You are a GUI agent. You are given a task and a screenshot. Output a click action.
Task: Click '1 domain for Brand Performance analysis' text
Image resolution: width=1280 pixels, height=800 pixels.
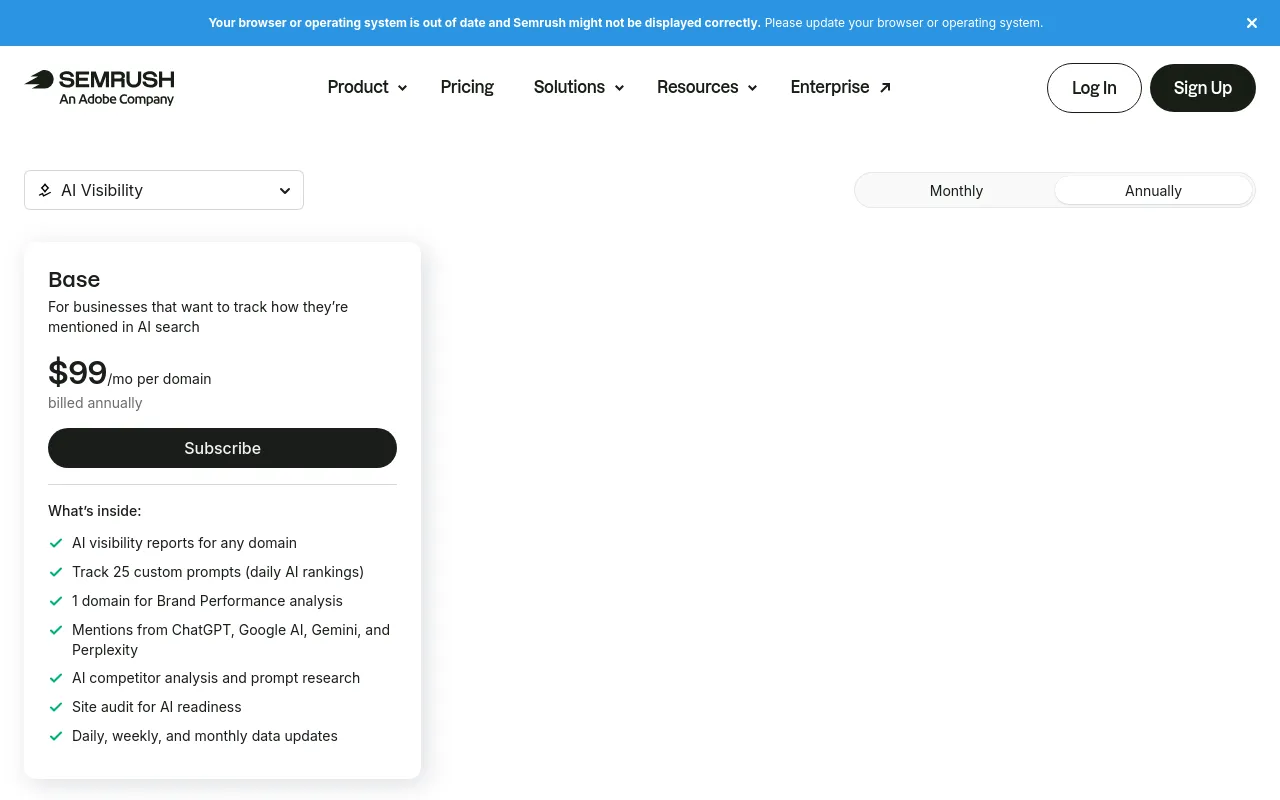(x=207, y=601)
